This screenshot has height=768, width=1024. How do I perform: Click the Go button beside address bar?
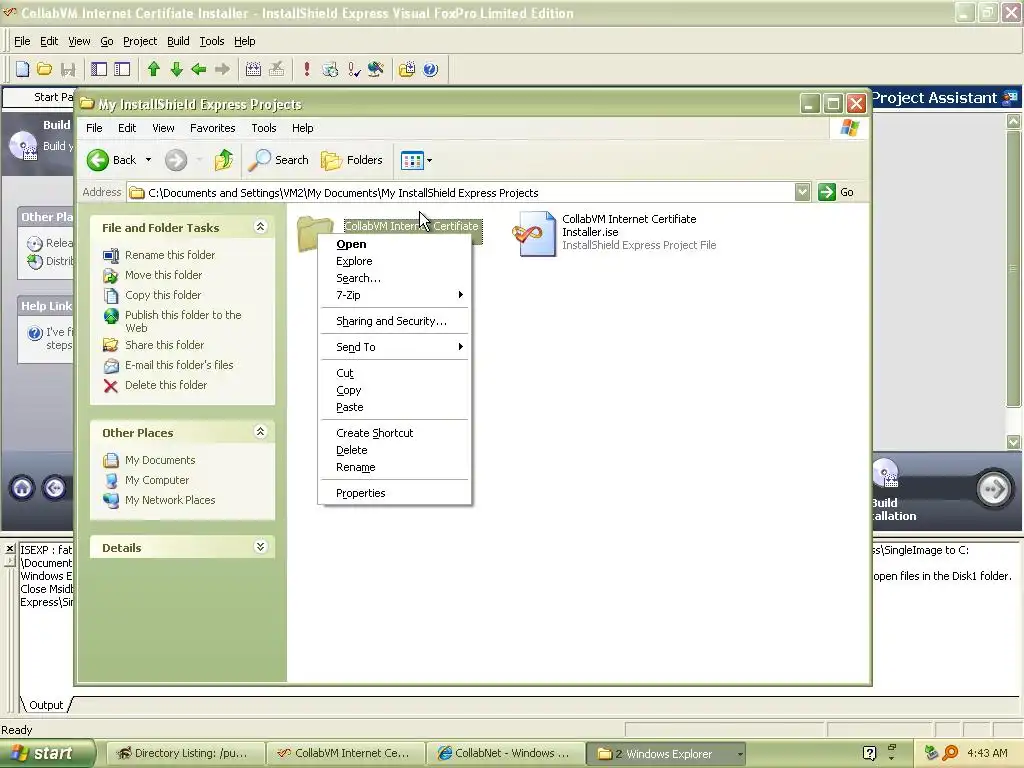pos(837,192)
